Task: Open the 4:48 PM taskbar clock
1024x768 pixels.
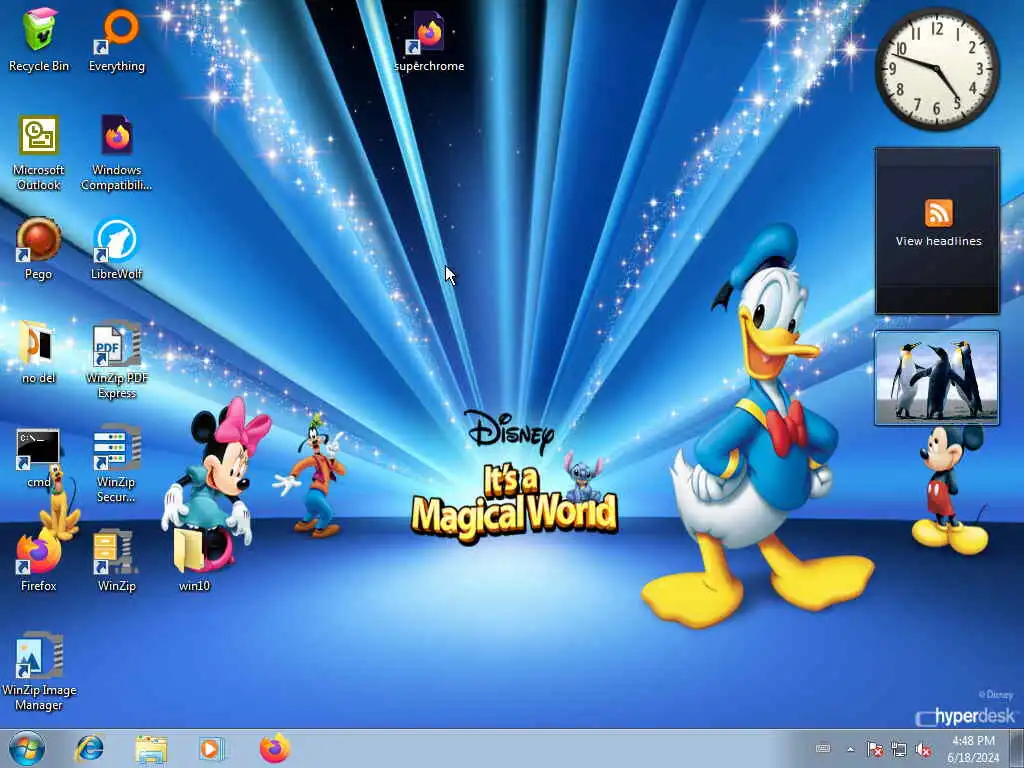Action: coord(973,749)
